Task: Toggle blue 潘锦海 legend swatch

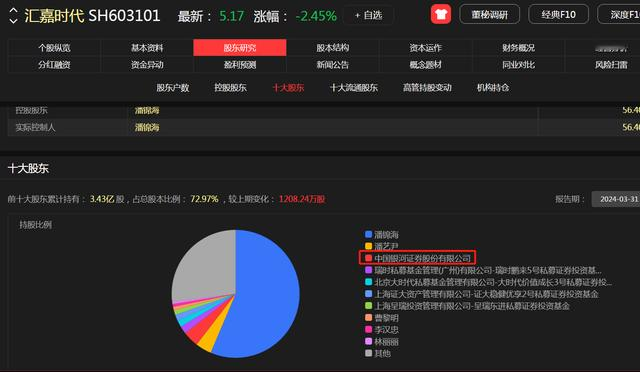Action: 369,234
